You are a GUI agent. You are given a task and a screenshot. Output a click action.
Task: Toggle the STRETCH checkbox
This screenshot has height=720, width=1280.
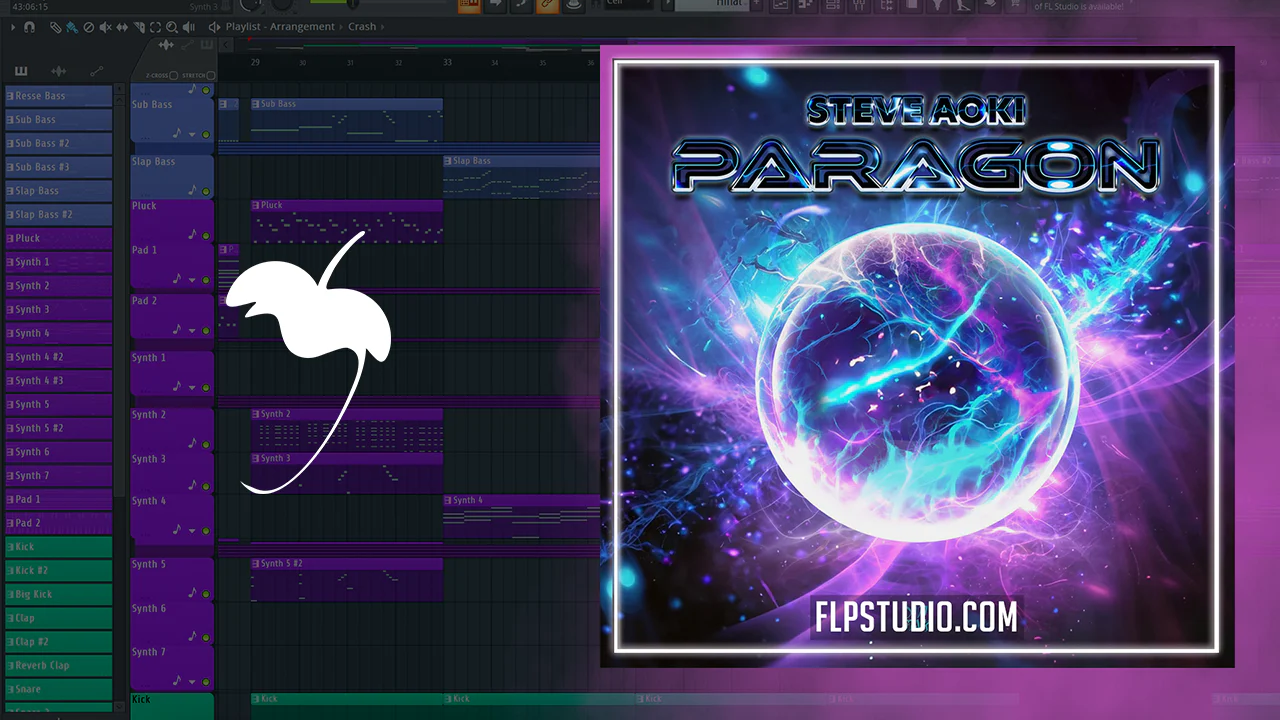tap(212, 76)
